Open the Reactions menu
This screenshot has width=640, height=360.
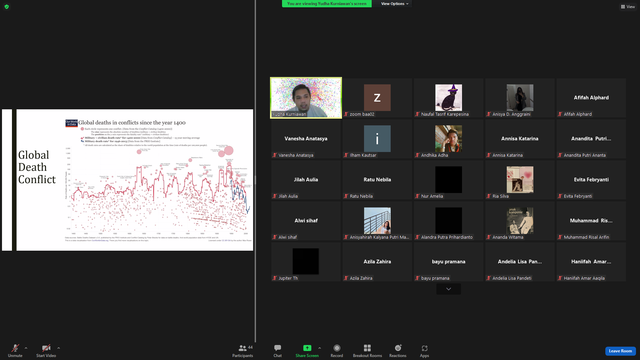coord(398,350)
